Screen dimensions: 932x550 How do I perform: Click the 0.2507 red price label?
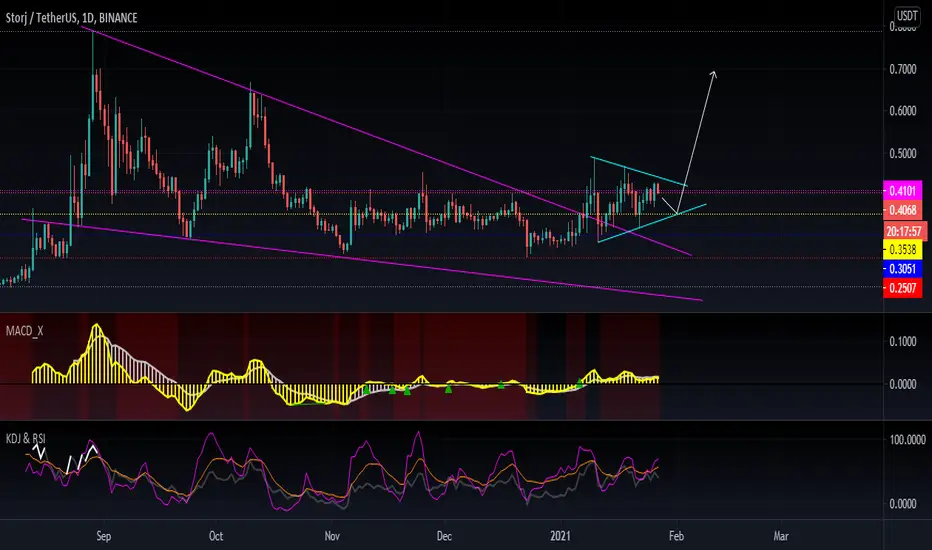(903, 288)
